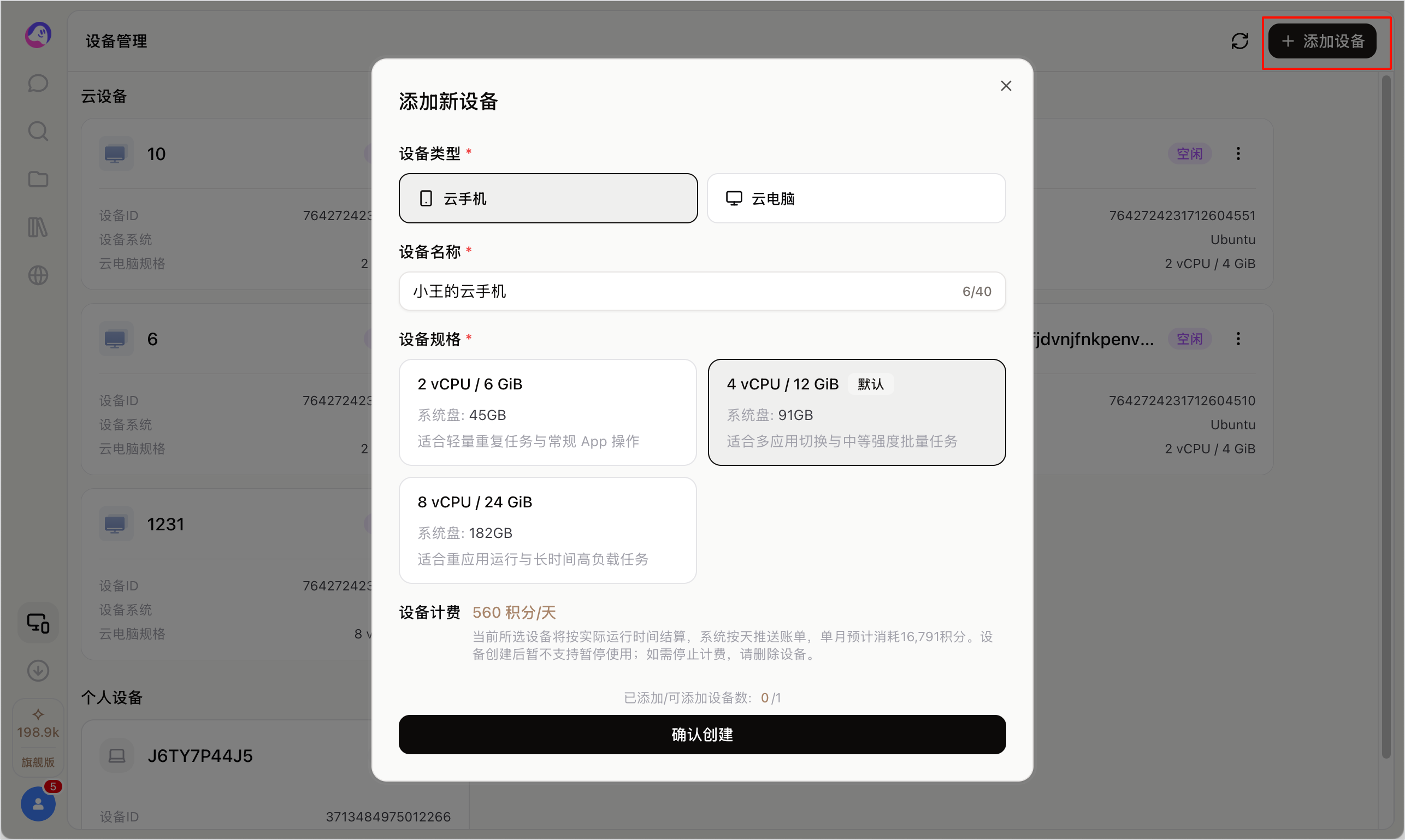The width and height of the screenshot is (1405, 840).
Task: Click the 确认创建 button
Action: (702, 735)
